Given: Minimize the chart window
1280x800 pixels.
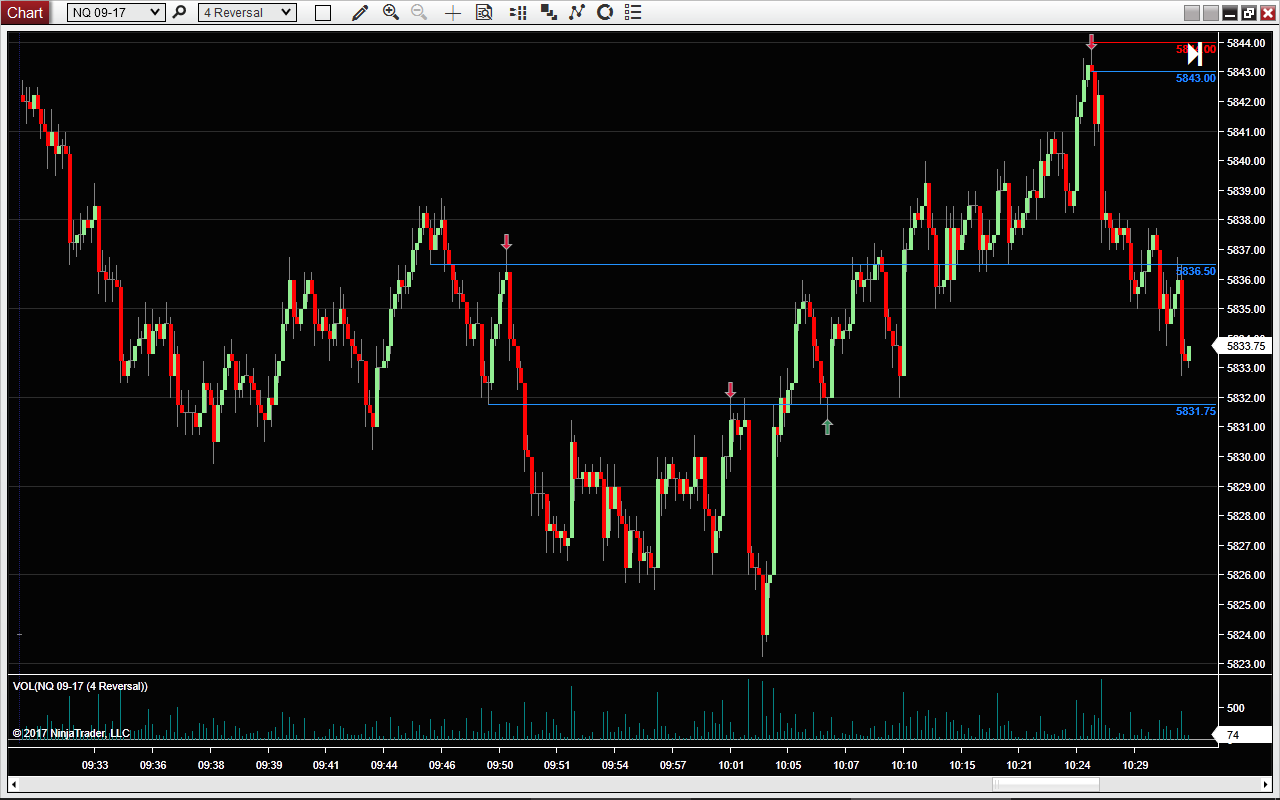Looking at the screenshot, I should pyautogui.click(x=1230, y=13).
